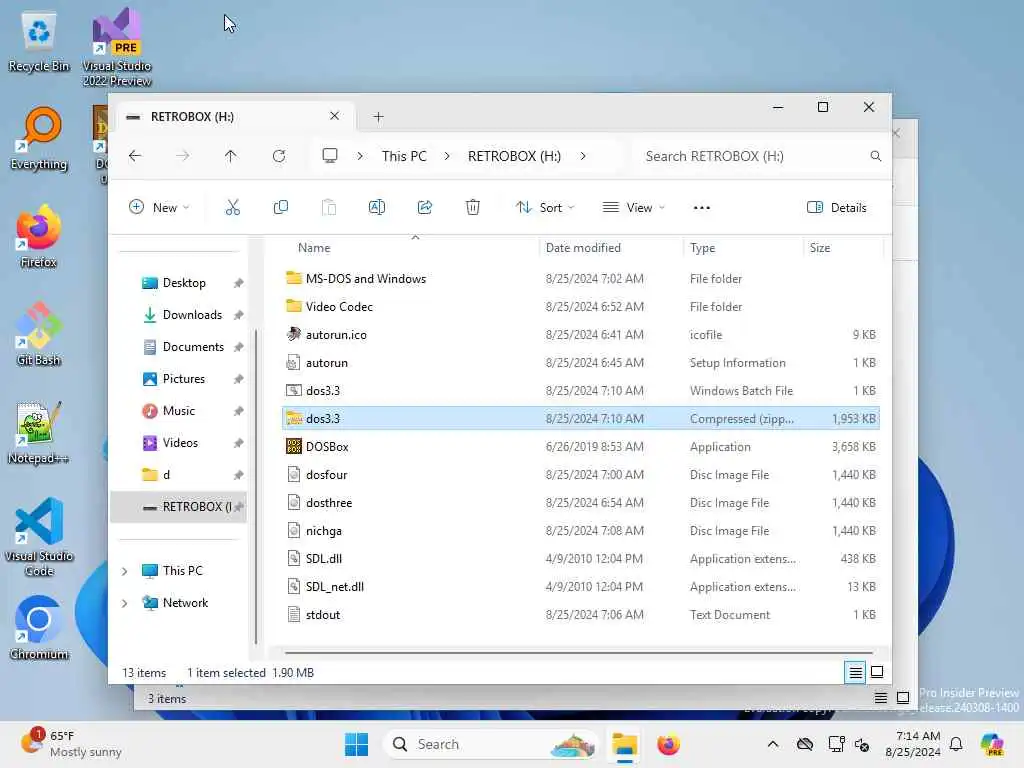Go back with the Back arrow
The height and width of the screenshot is (768, 1024).
click(135, 156)
